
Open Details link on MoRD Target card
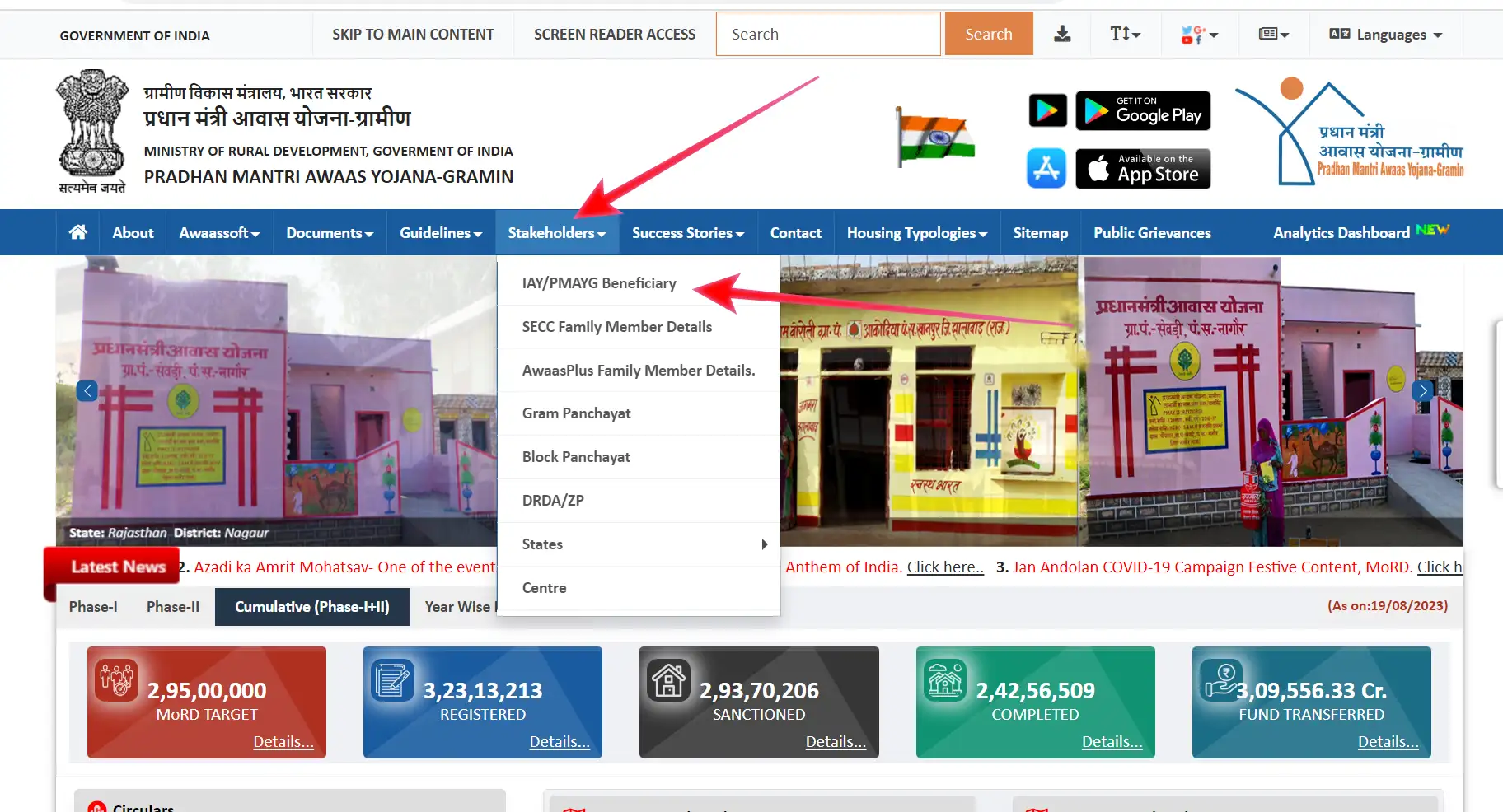283,742
